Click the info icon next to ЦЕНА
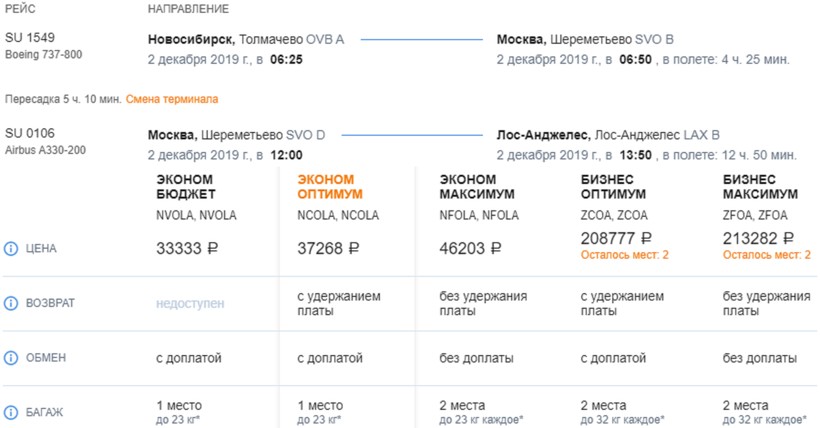Image resolution: width=820 pixels, height=428 pixels. [x=12, y=248]
